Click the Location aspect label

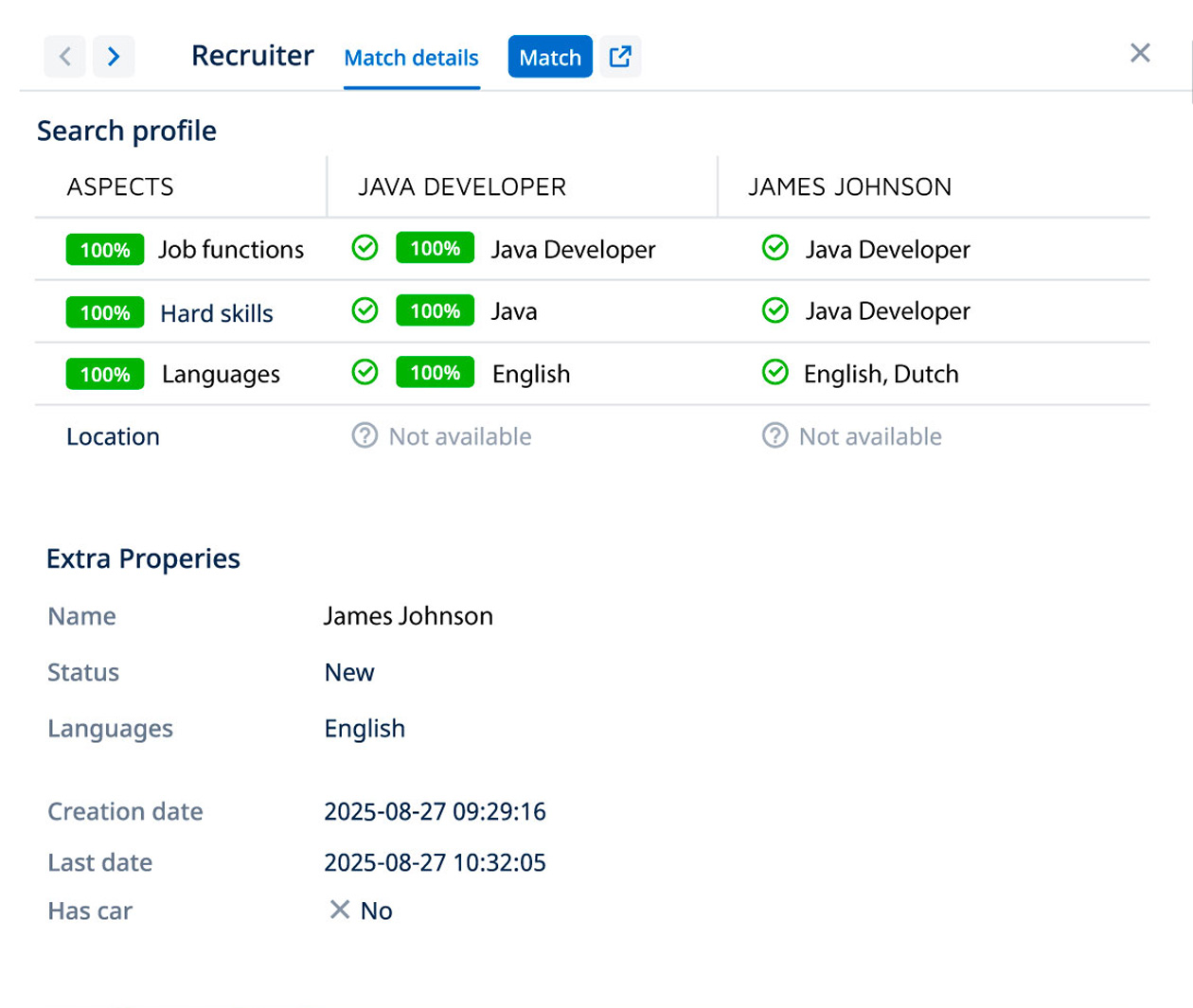[x=113, y=436]
